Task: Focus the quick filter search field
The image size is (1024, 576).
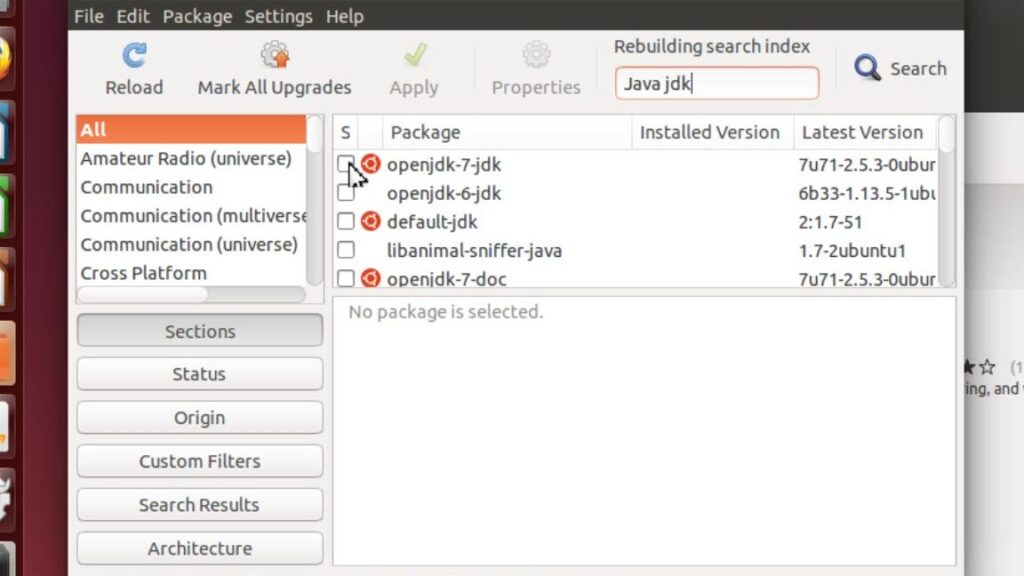Action: coord(717,84)
